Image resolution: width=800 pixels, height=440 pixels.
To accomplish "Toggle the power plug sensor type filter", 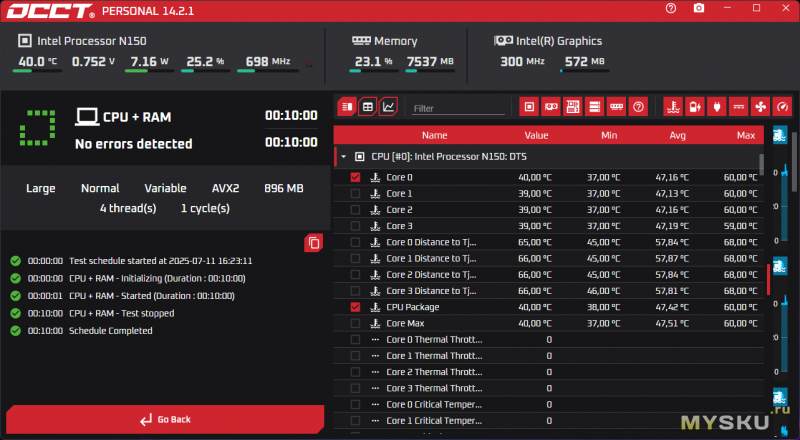I will [717, 107].
